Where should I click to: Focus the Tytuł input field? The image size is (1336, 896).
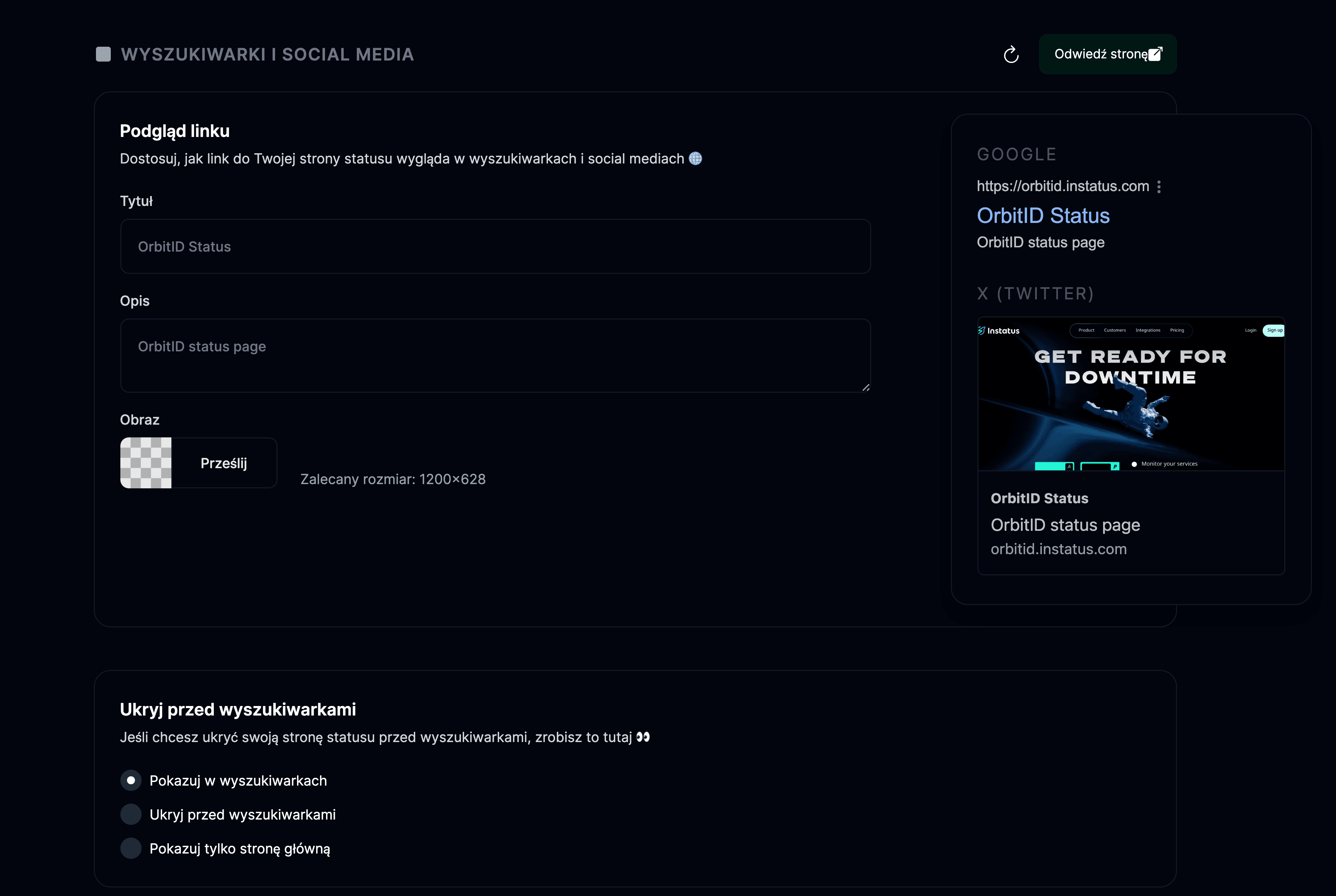coord(496,246)
